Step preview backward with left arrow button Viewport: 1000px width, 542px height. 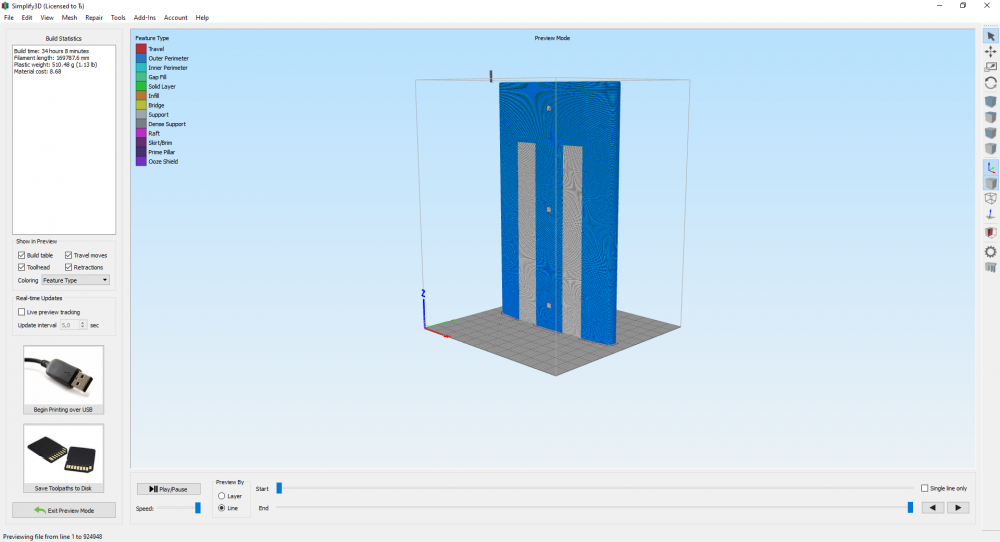point(932,508)
